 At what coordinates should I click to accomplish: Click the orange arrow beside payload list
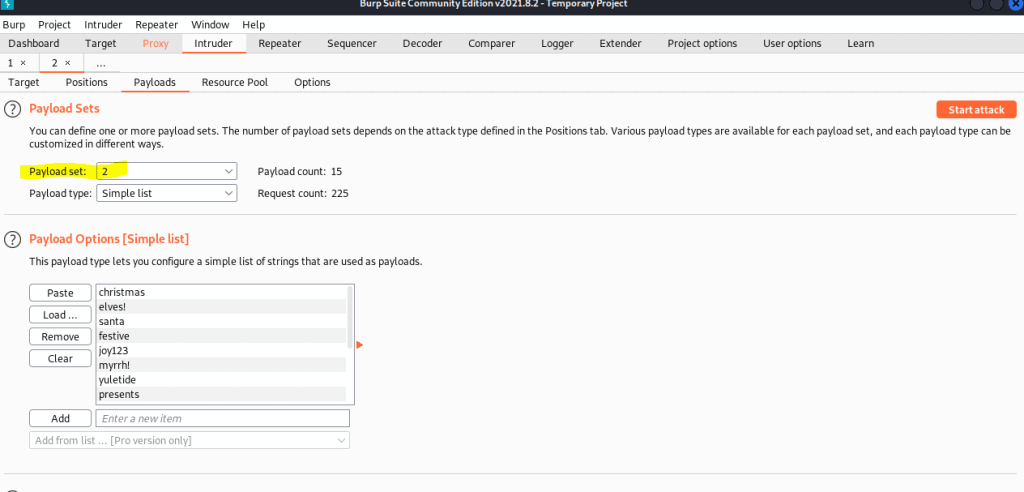(359, 345)
